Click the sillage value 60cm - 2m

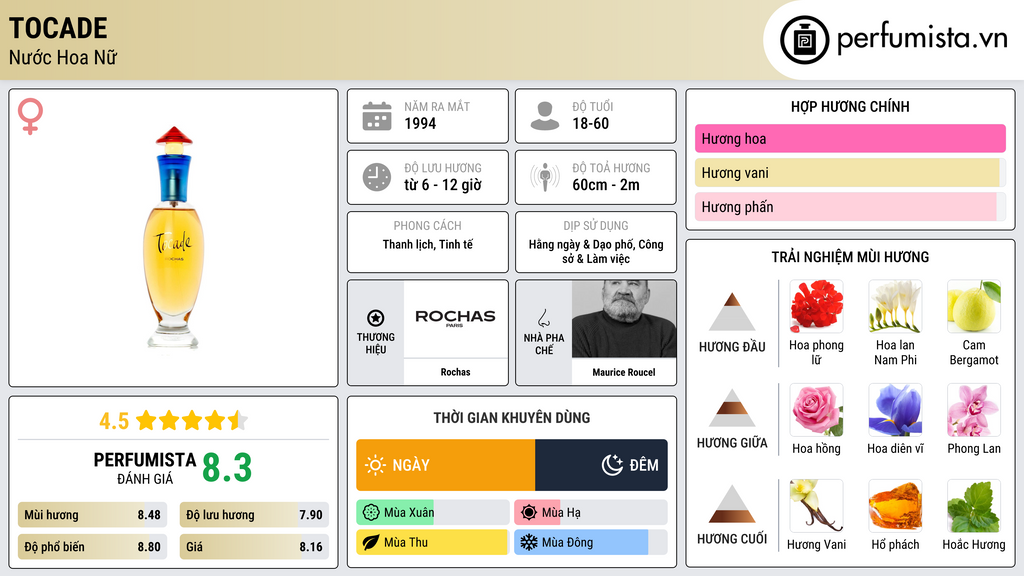(x=606, y=185)
